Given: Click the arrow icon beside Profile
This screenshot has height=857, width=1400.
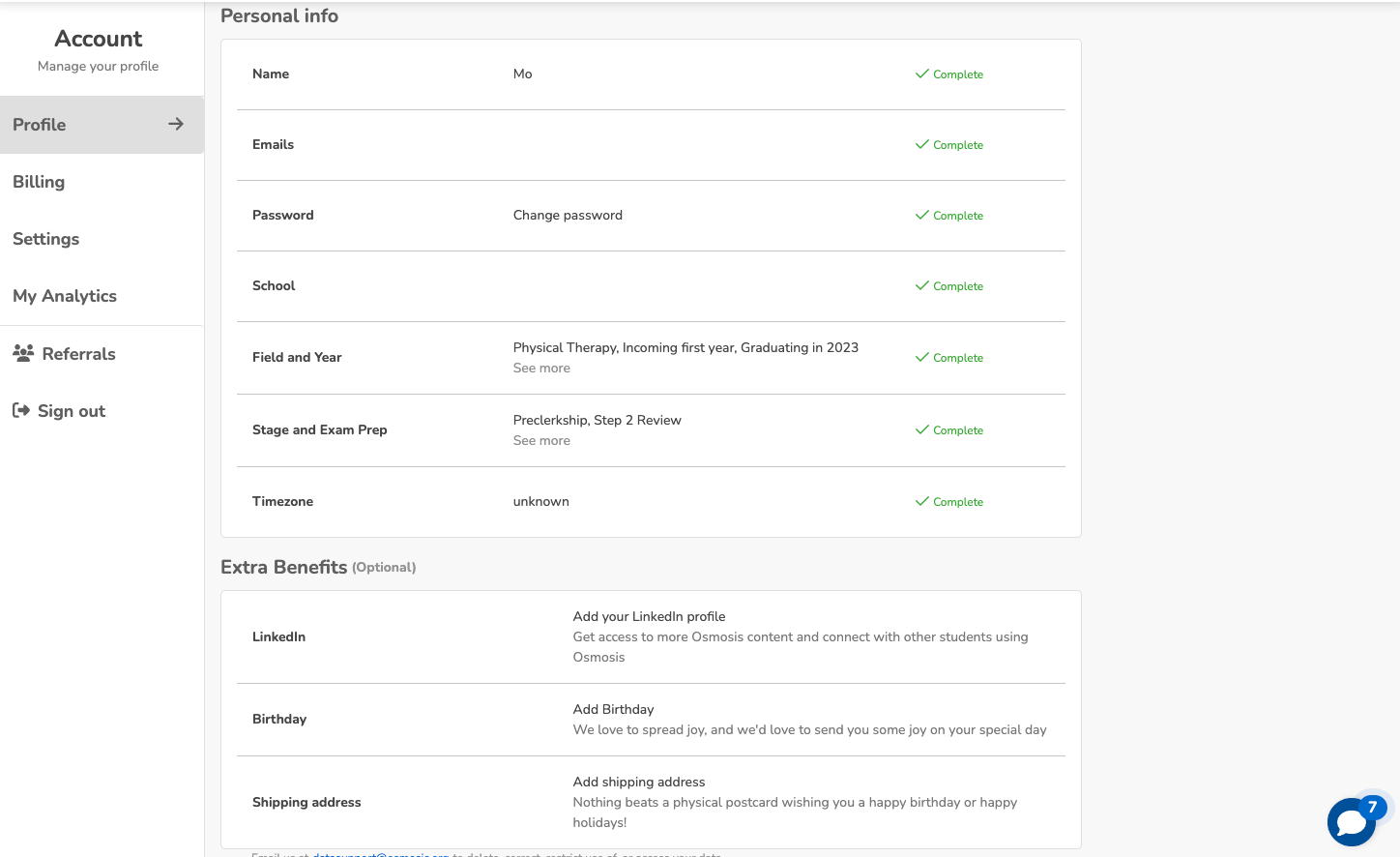Looking at the screenshot, I should (x=176, y=124).
